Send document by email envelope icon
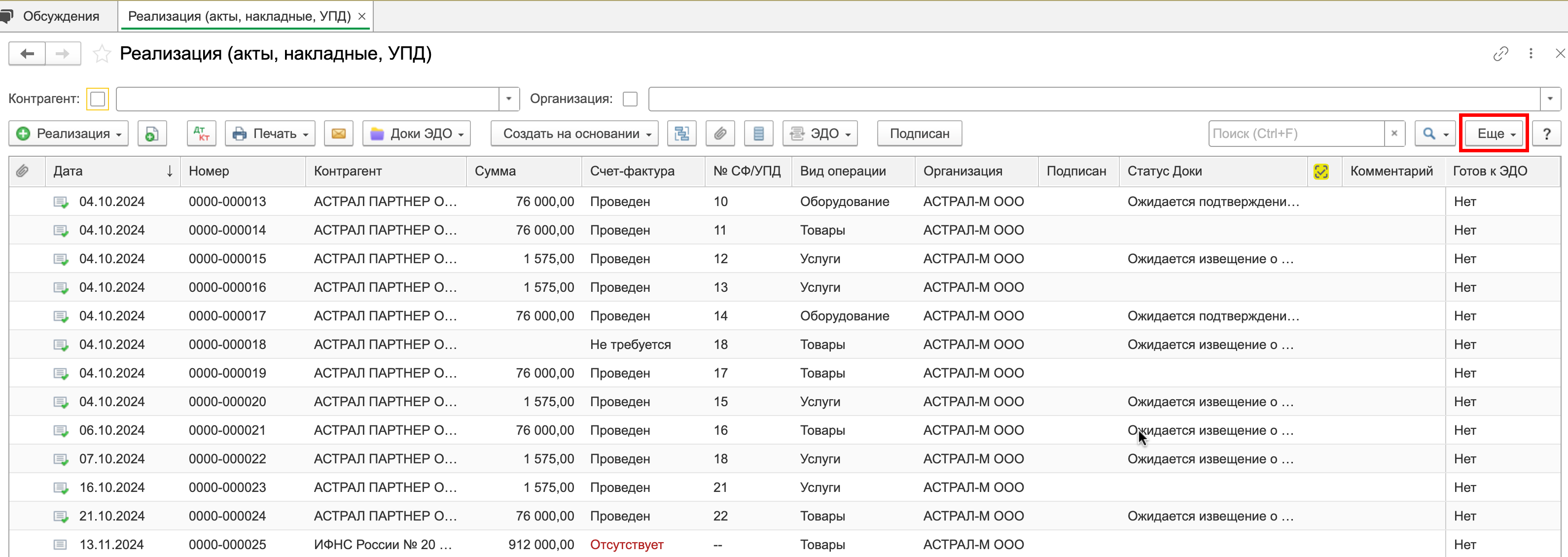 click(x=338, y=133)
